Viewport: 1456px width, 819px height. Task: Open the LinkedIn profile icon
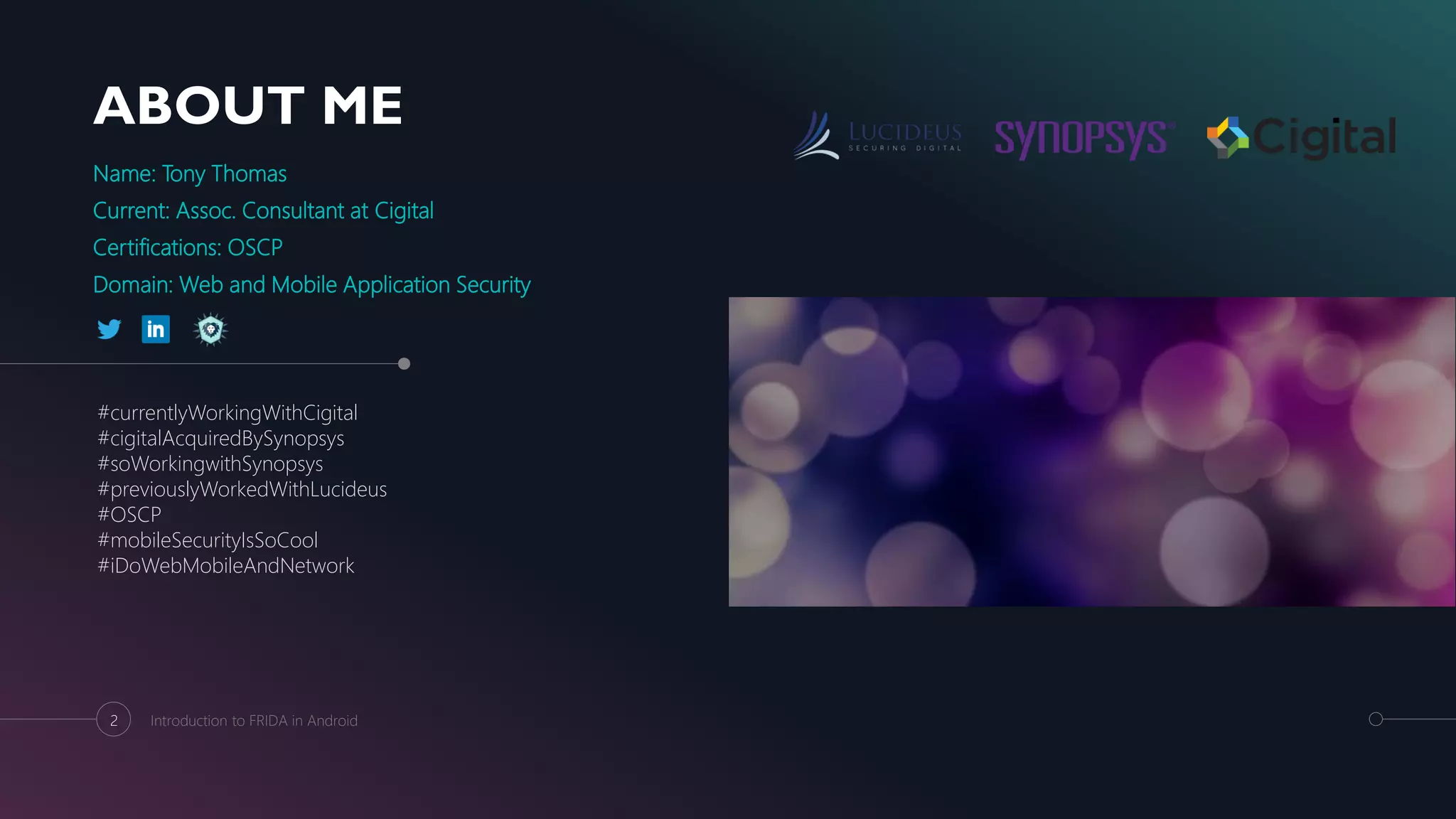[156, 329]
